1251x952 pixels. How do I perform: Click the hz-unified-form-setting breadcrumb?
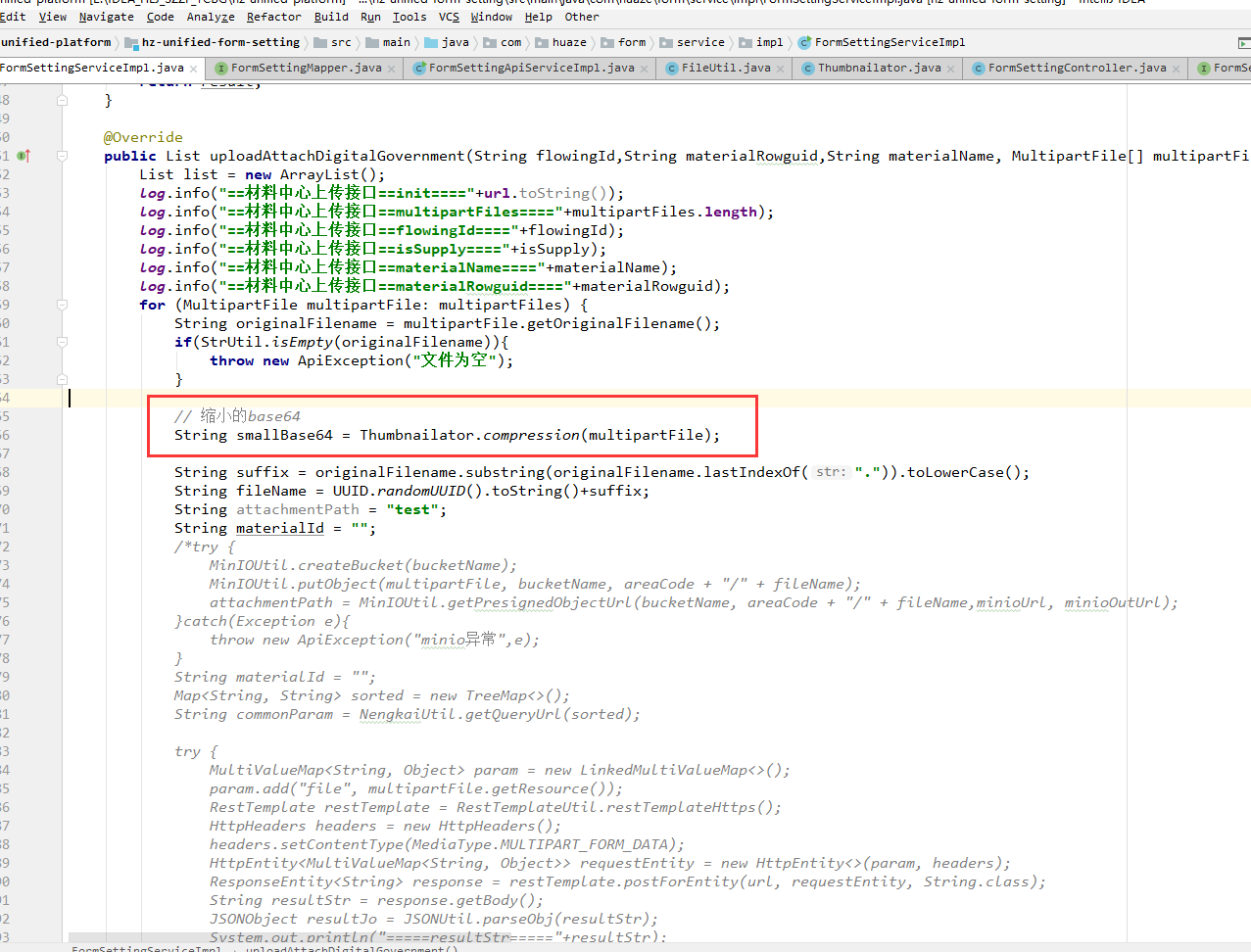220,42
